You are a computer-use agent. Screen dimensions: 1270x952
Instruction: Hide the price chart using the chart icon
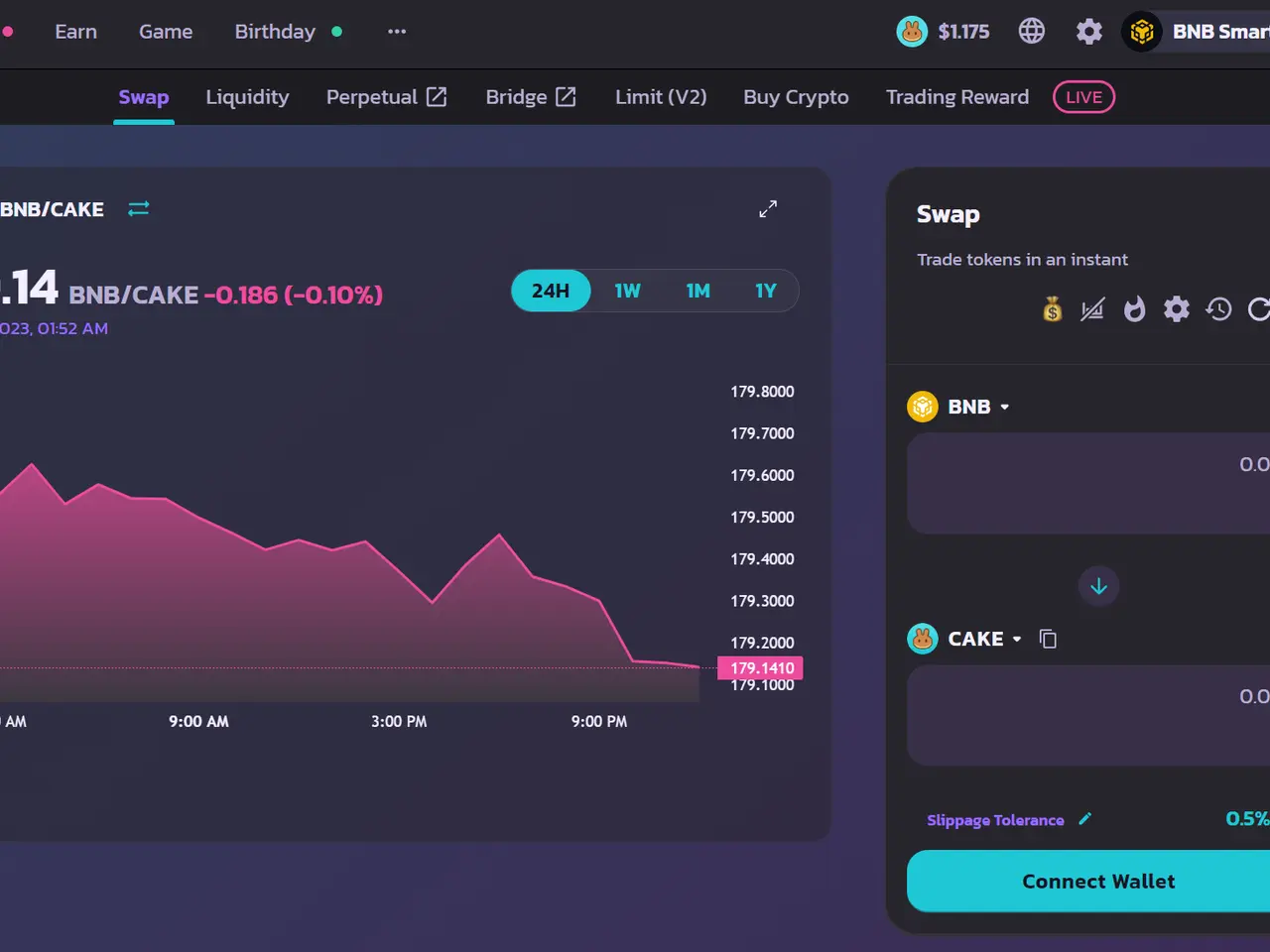coord(1092,310)
